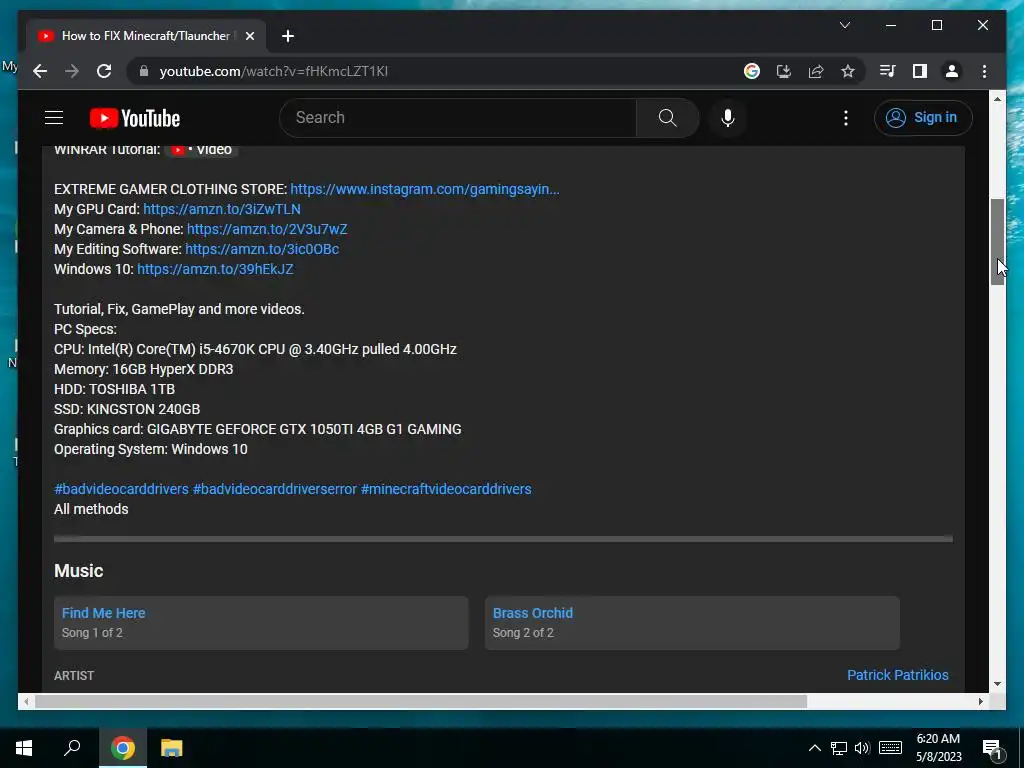Open network status tray icon
The image size is (1024, 768).
pyautogui.click(x=839, y=748)
